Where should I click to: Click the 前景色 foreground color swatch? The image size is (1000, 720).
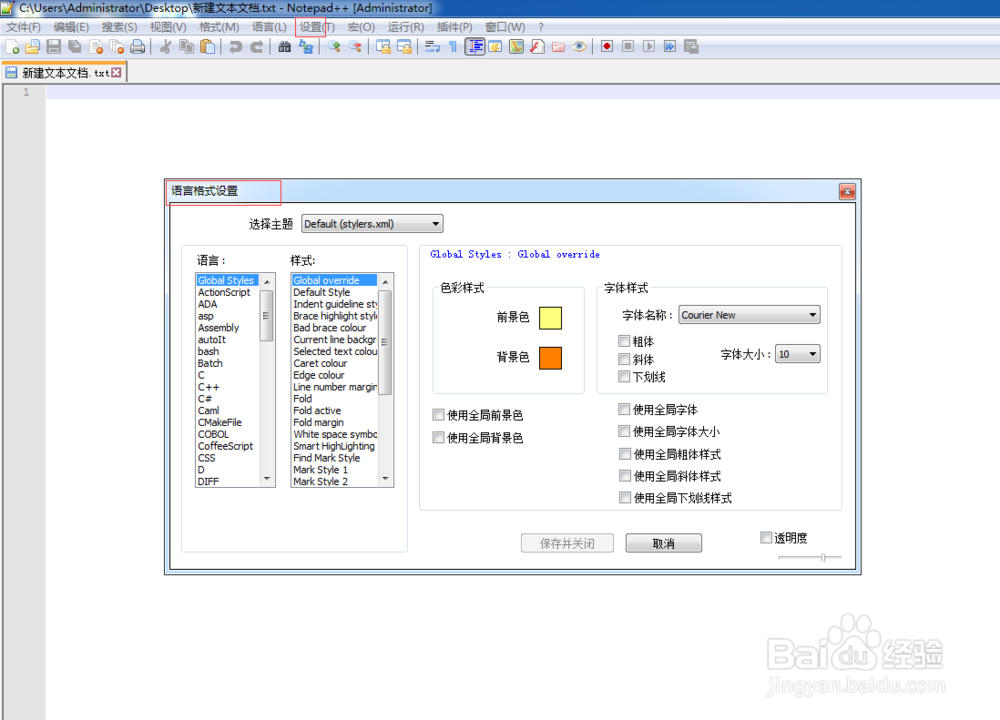coord(549,318)
